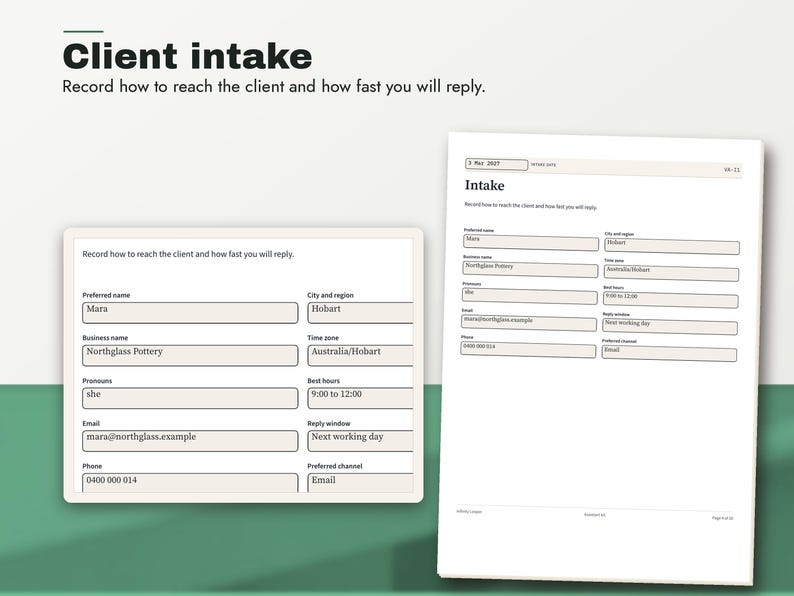Click the Preferred channel field in the enlarged card
Viewport: 794px width, 596px height.
point(360,483)
